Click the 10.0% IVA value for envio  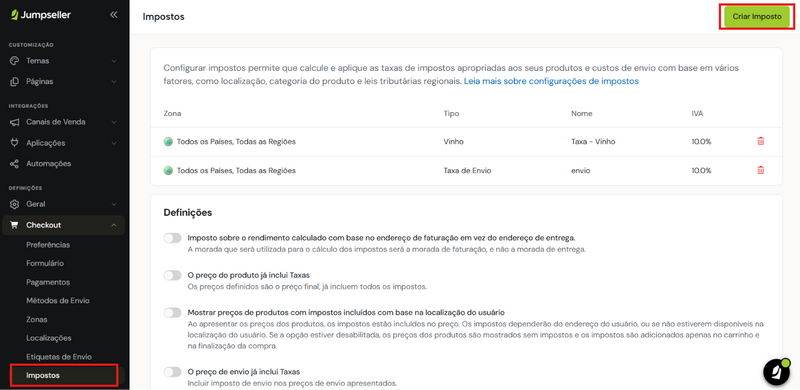tap(702, 170)
